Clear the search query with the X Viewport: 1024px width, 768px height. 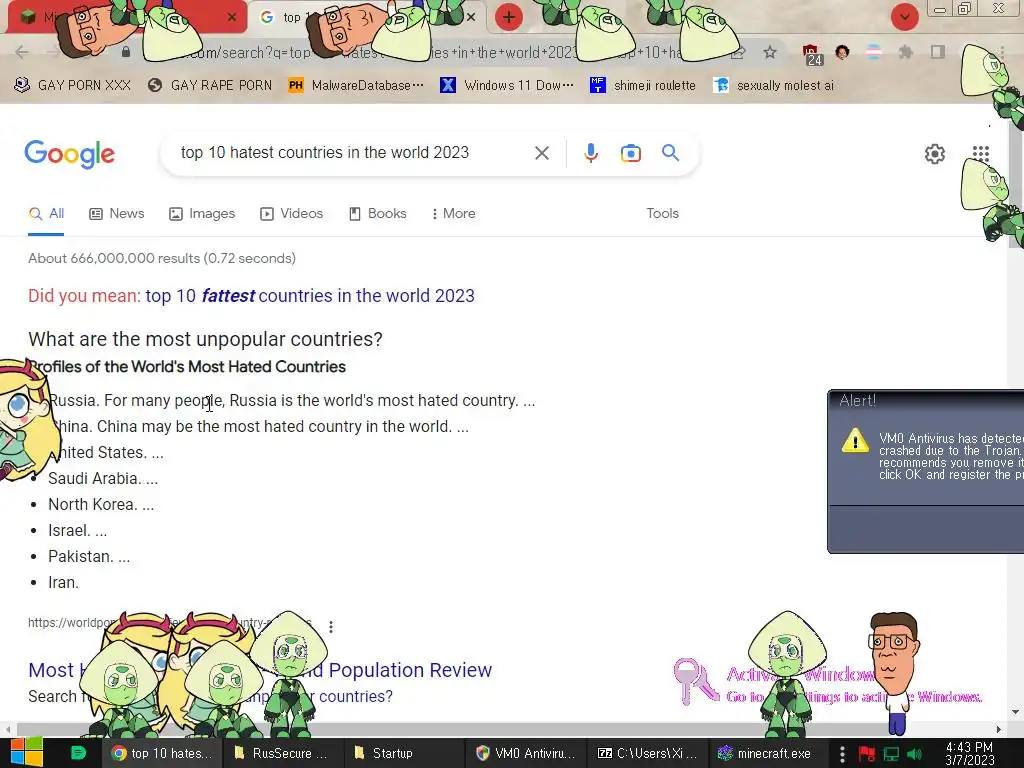541,153
